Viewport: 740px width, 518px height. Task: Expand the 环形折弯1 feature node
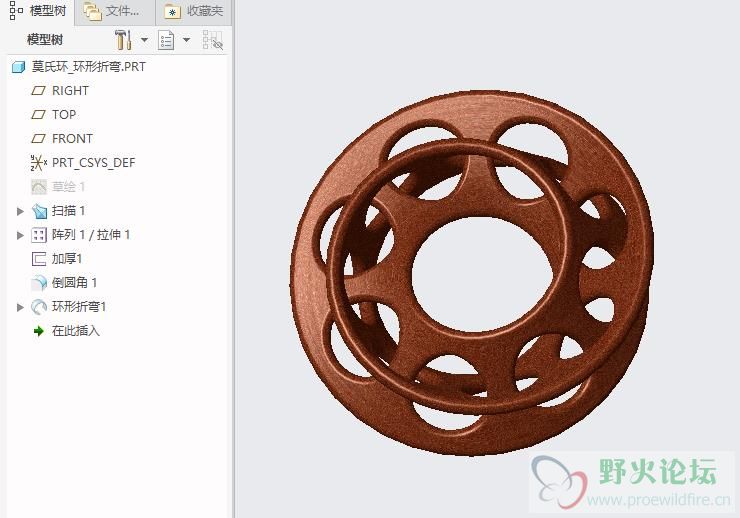pyautogui.click(x=20, y=307)
